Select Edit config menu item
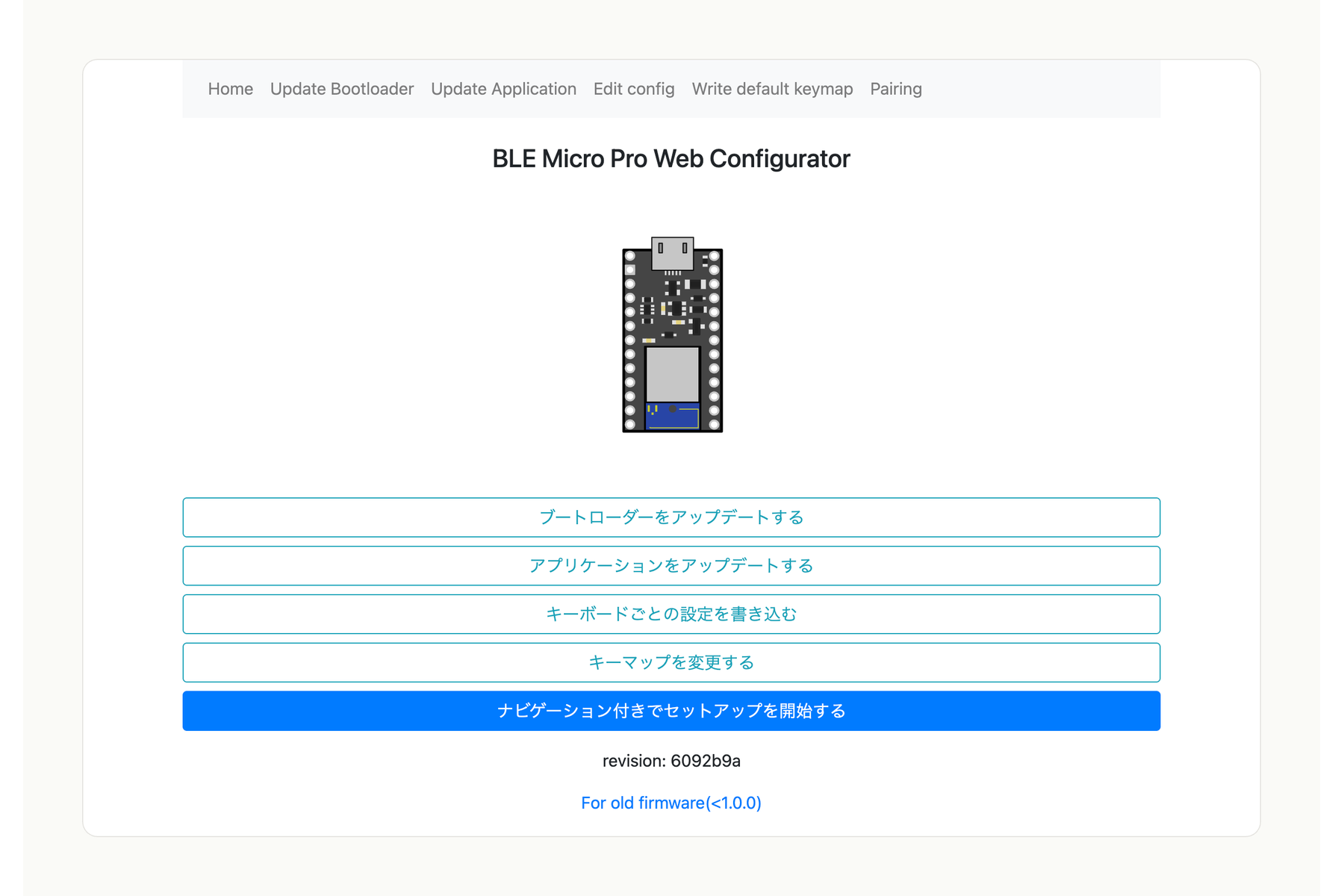This screenshot has height=896, width=1344. point(634,89)
